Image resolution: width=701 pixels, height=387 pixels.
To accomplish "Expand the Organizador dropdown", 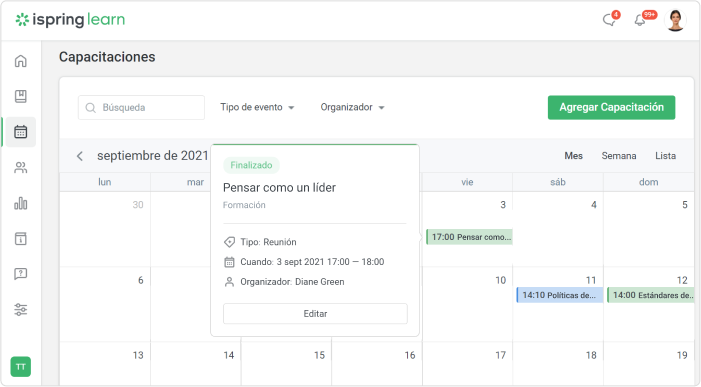I will pyautogui.click(x=352, y=107).
